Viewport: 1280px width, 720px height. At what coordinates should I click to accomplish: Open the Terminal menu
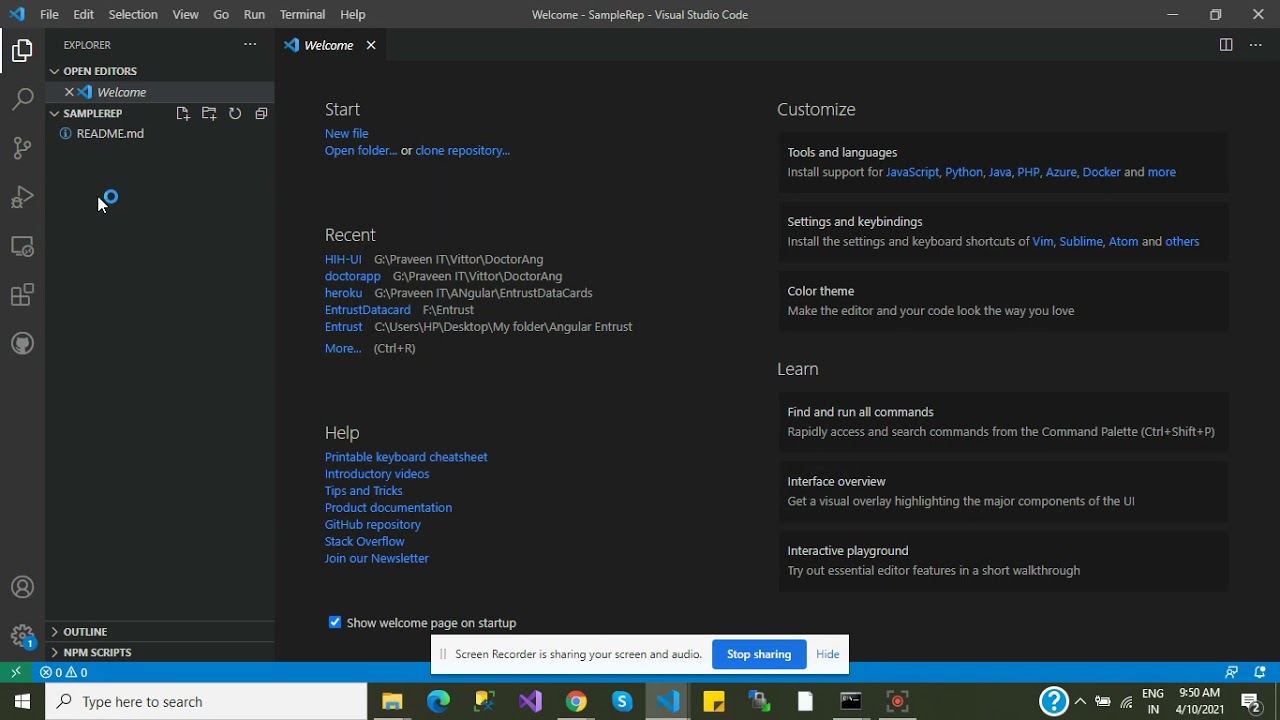[302, 15]
